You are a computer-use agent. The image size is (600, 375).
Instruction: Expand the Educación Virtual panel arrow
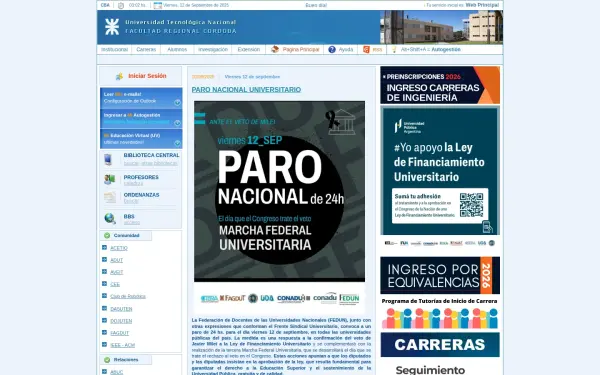point(177,143)
